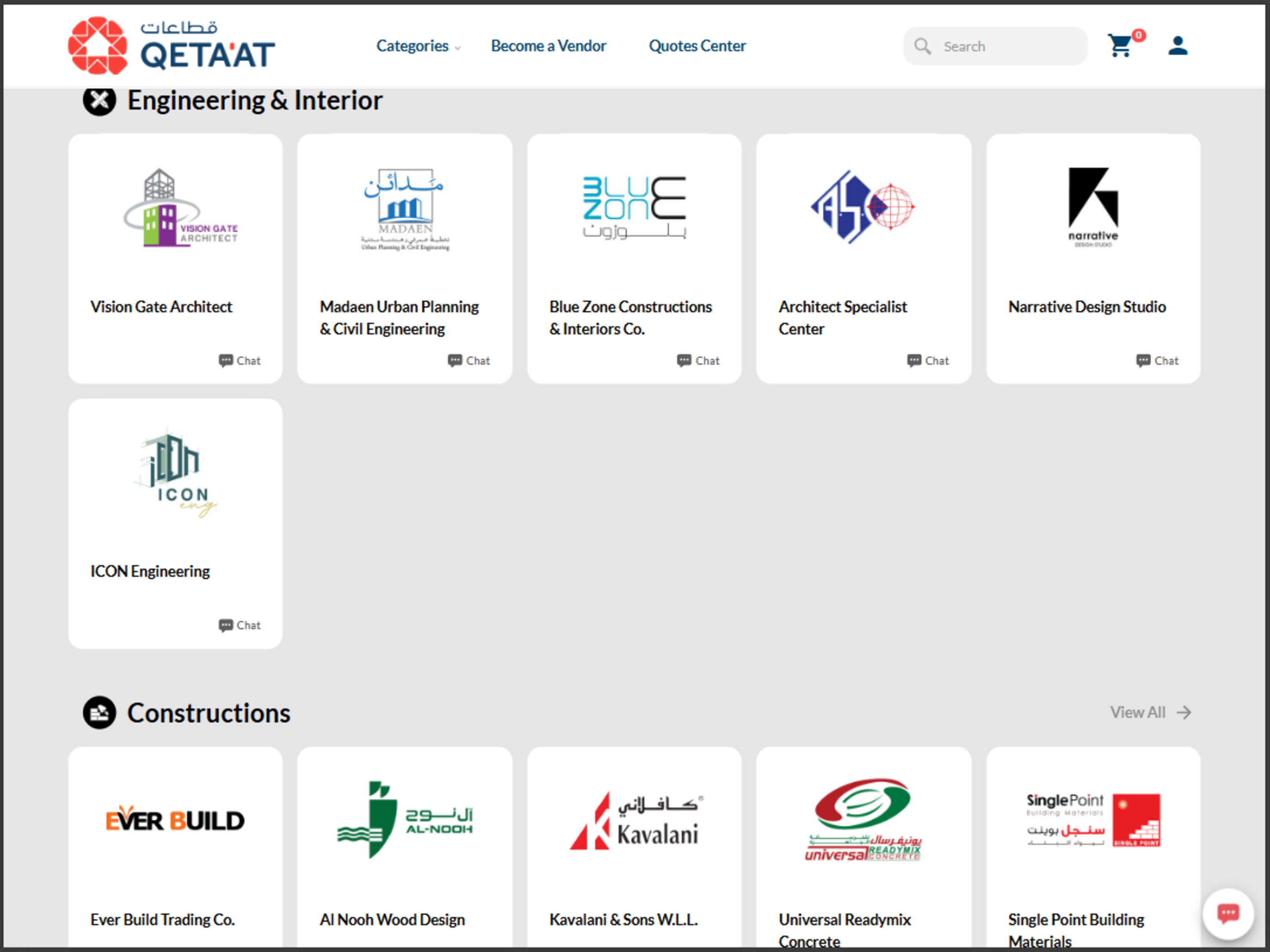Open Blue Zone logo thumbnail
The height and width of the screenshot is (952, 1270).
point(635,207)
